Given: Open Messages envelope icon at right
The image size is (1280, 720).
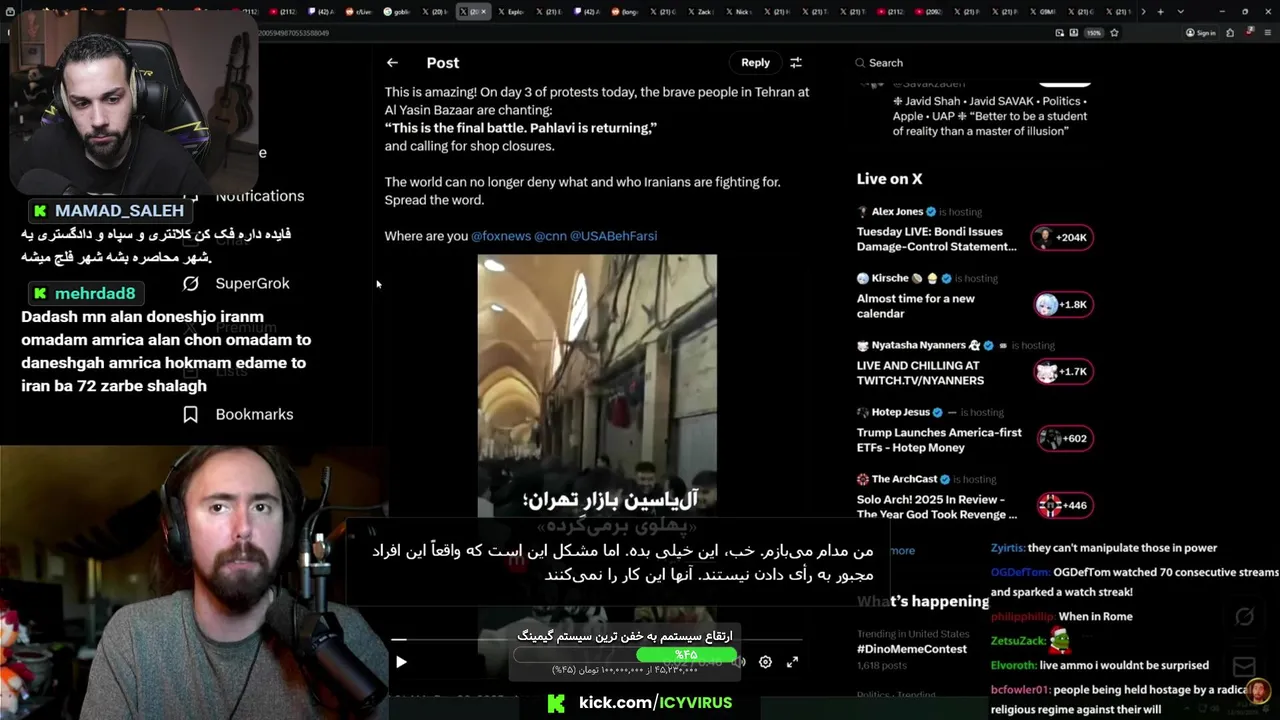Looking at the screenshot, I should [1244, 666].
